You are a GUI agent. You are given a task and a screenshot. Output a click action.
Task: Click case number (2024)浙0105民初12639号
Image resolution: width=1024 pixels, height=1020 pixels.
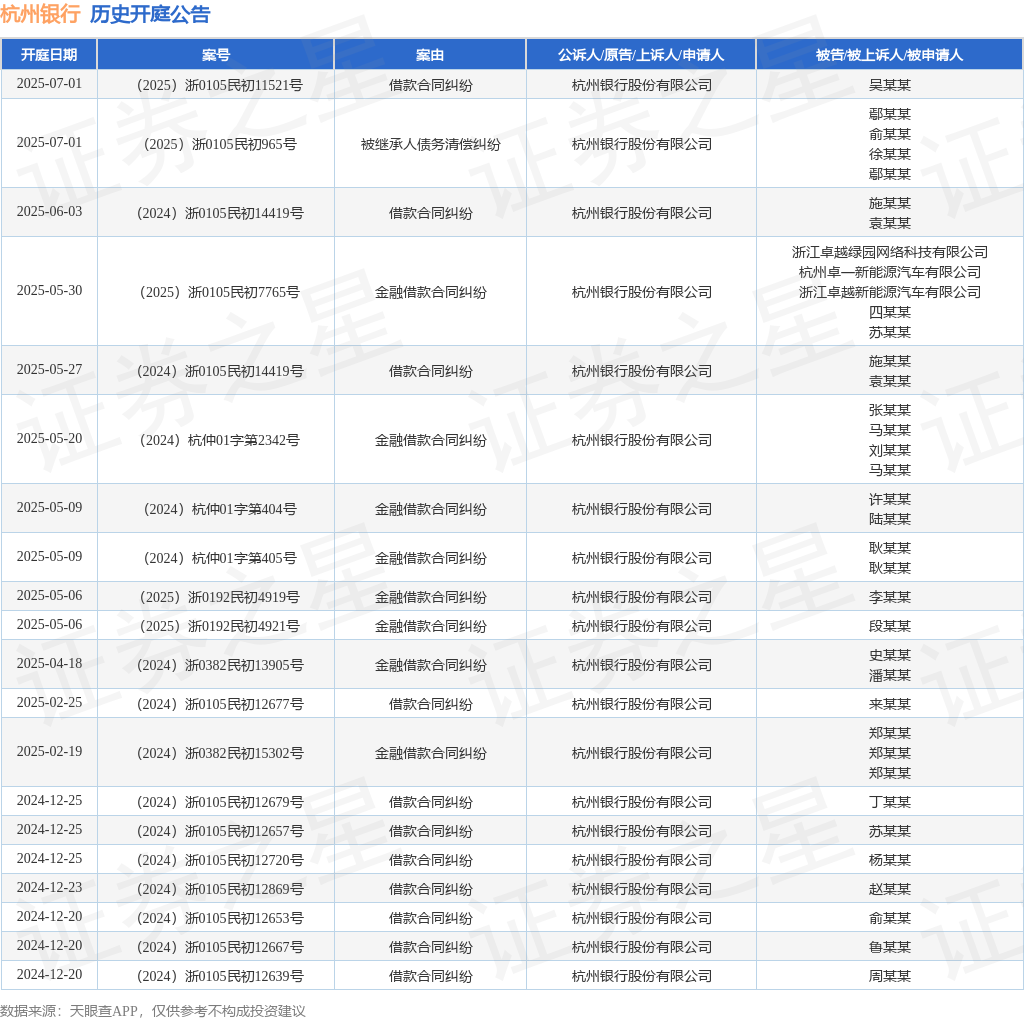tap(219, 976)
